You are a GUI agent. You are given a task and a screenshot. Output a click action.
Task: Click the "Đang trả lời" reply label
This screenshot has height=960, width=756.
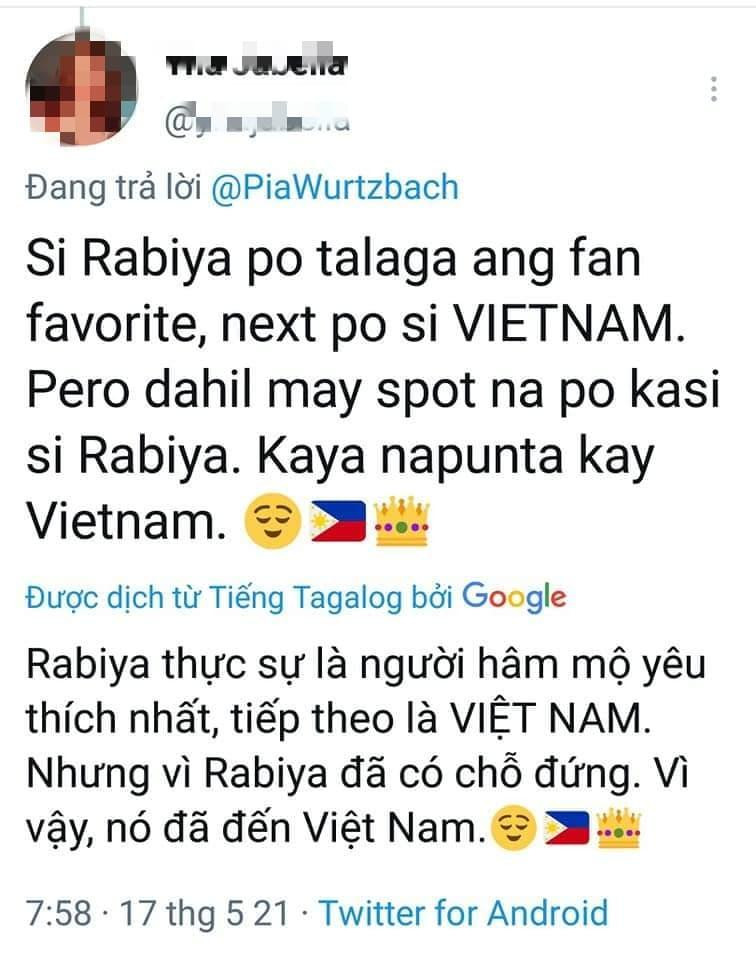[x=114, y=187]
